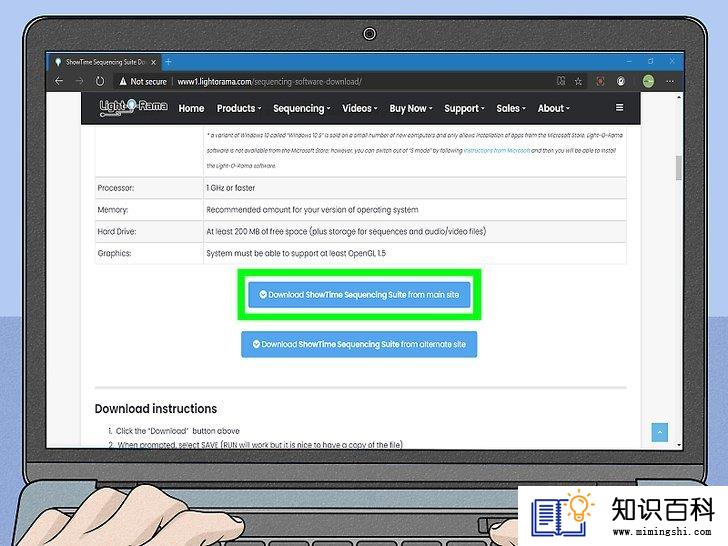Click the scrollbar down arrow

point(678,445)
